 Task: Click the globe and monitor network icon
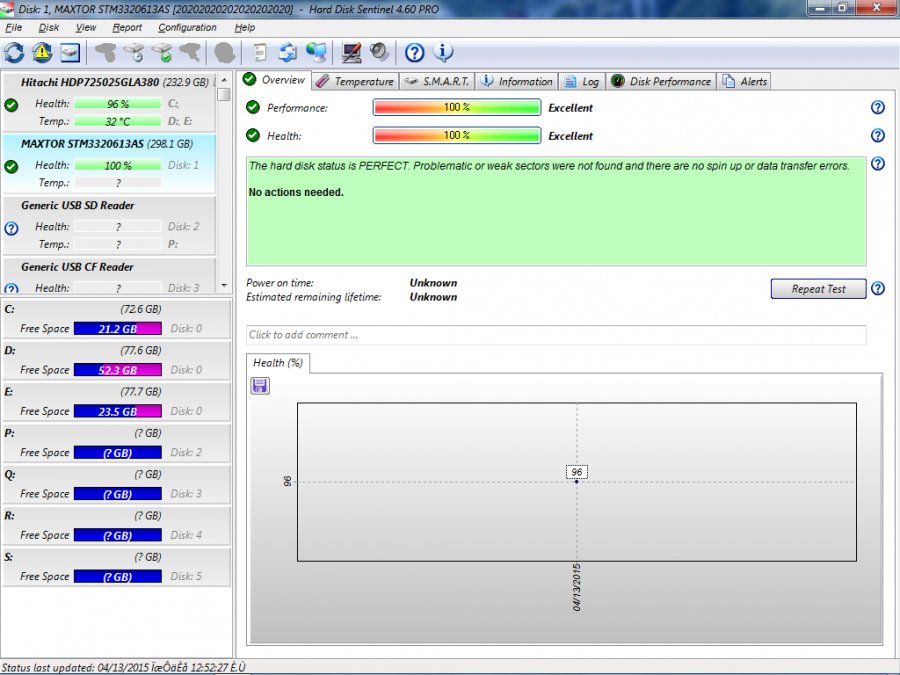(316, 53)
